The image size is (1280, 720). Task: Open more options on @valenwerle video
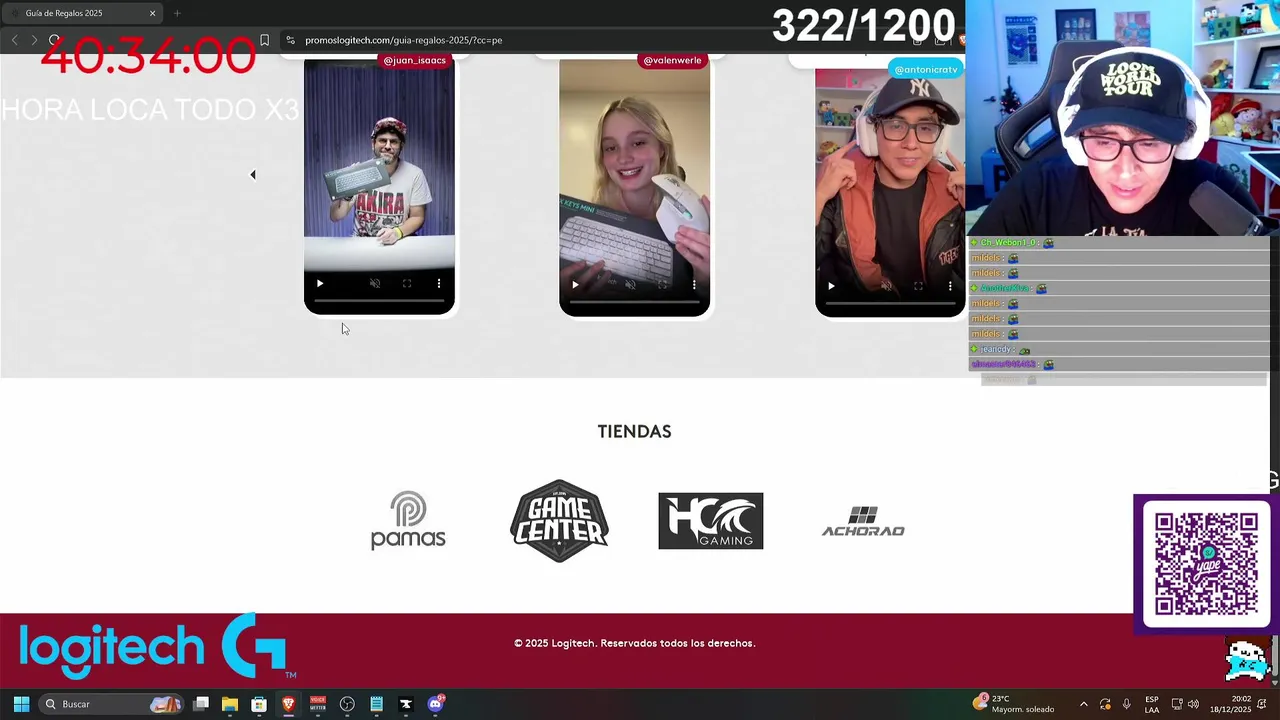(x=694, y=285)
